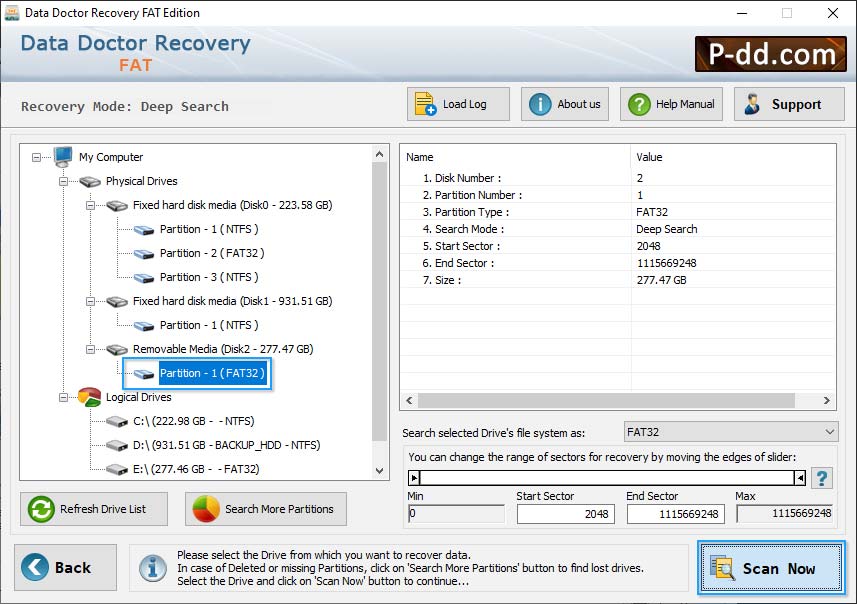Collapse the Disk1 931.51 GB node
The width and height of the screenshot is (857, 604).
[91, 301]
